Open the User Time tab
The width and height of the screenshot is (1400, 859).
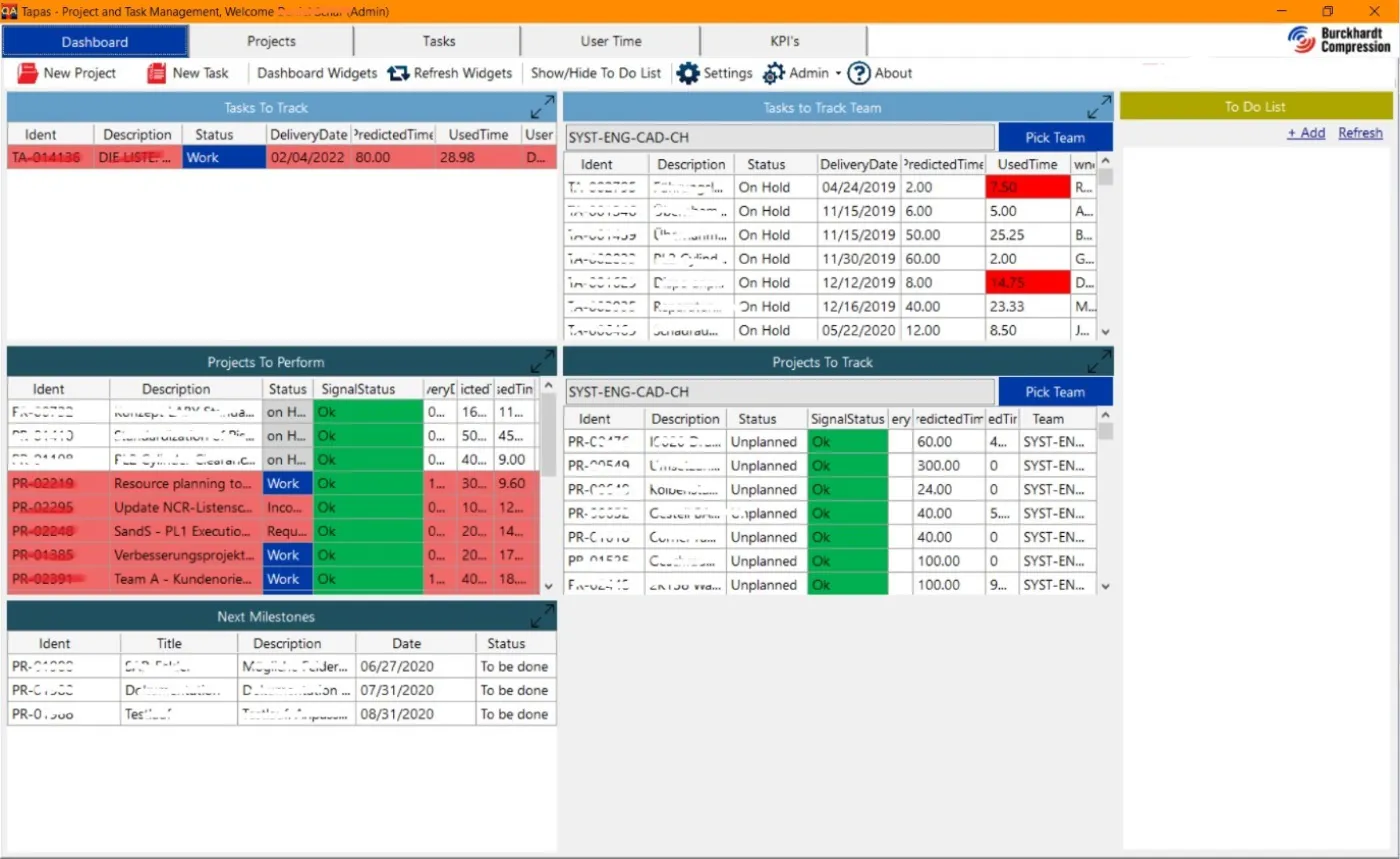(x=611, y=41)
